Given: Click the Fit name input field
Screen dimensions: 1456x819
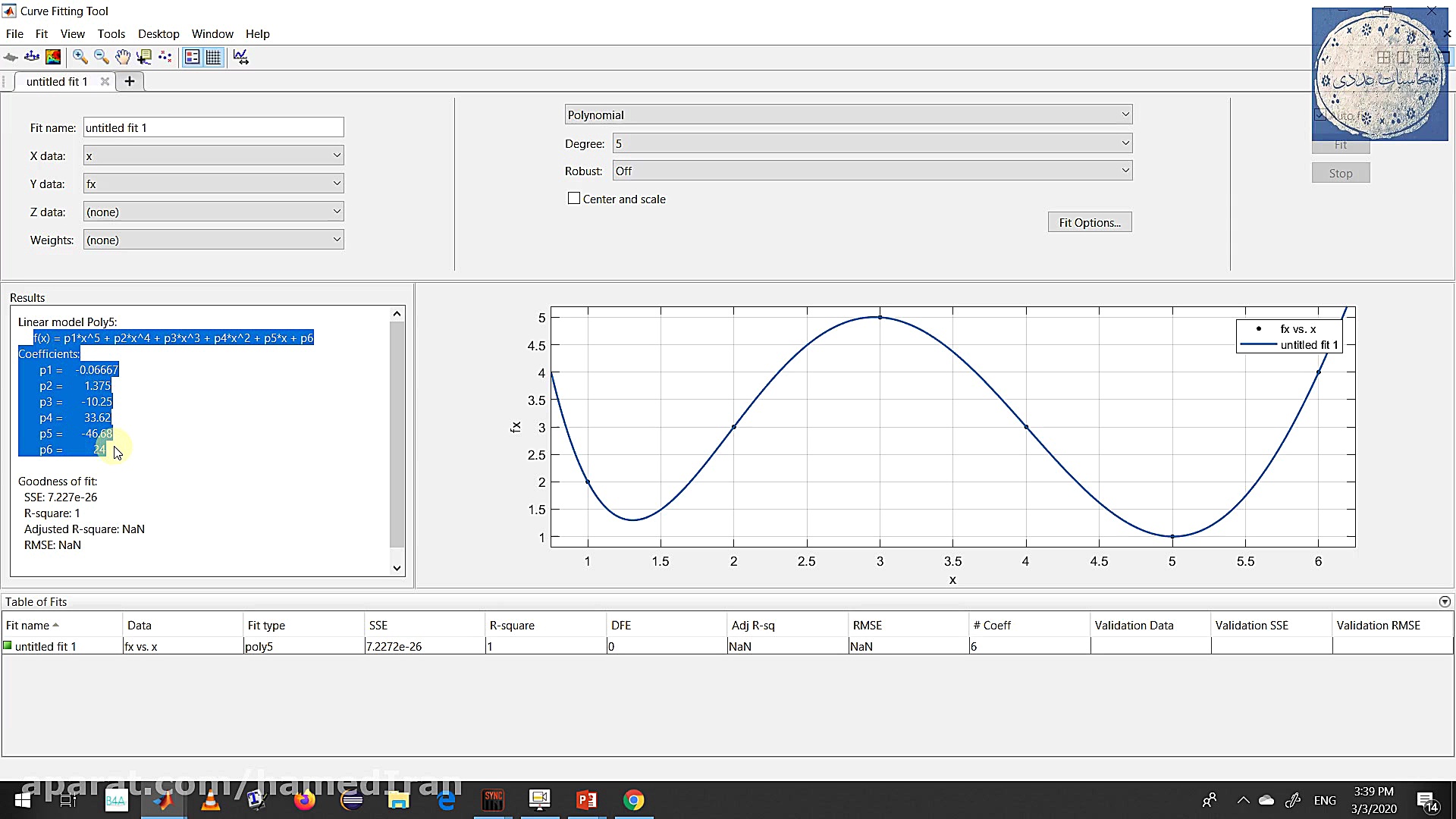Looking at the screenshot, I should (x=213, y=127).
